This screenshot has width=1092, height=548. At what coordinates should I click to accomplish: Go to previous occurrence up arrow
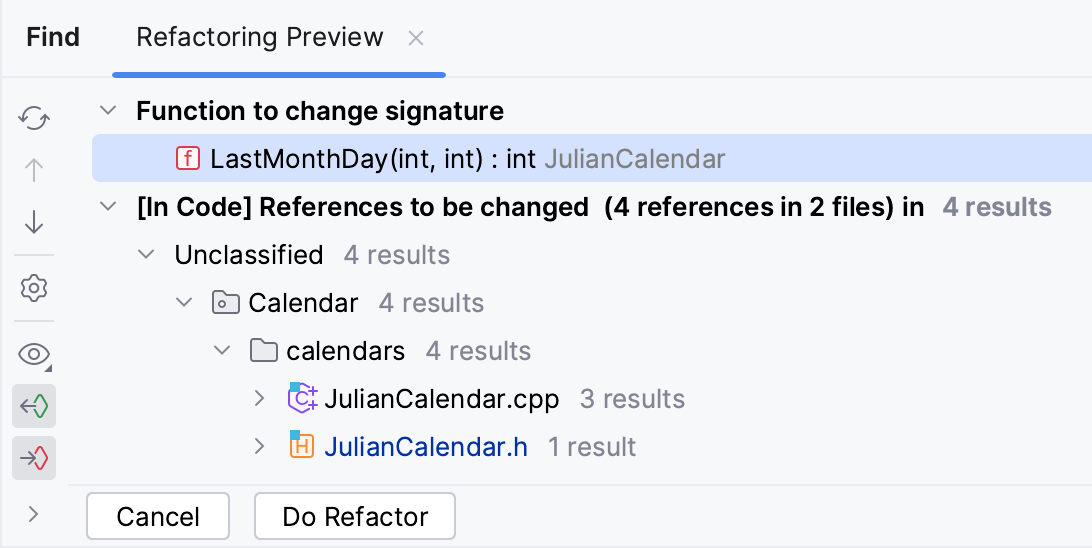(x=34, y=171)
